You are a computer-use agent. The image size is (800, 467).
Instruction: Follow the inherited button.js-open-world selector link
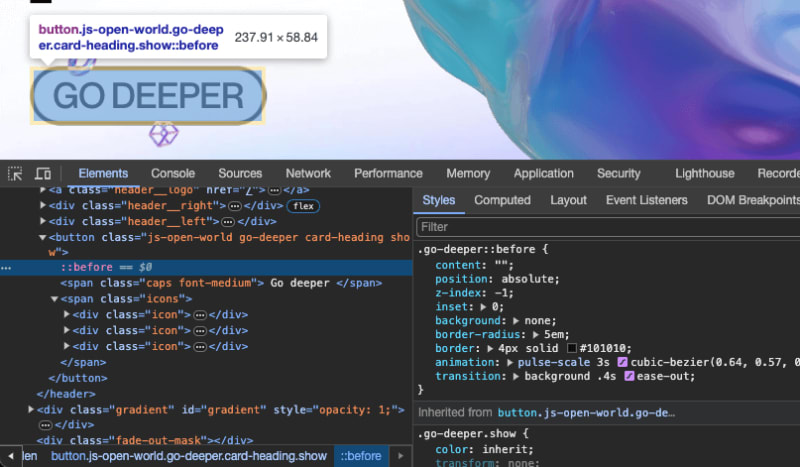tap(587, 412)
